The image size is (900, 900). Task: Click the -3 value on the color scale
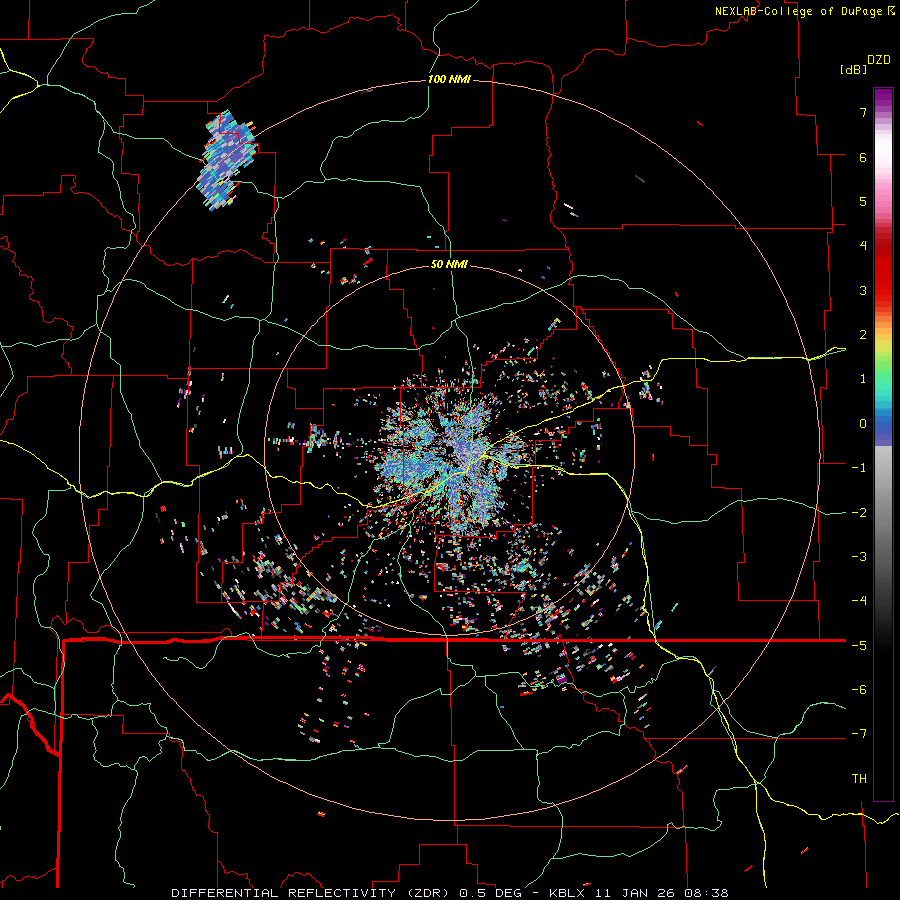point(859,557)
